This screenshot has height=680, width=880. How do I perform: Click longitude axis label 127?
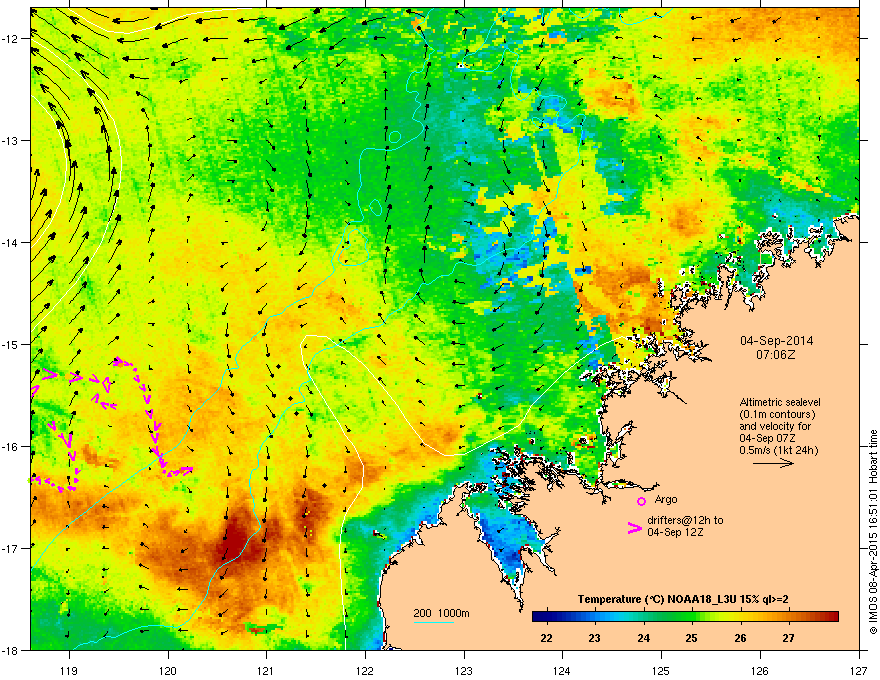coord(859,670)
